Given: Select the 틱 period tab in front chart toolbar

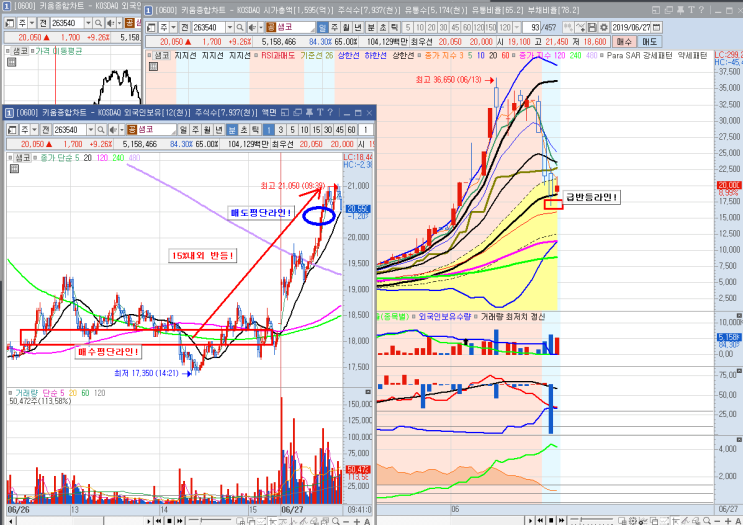Looking at the screenshot, I should tap(255, 130).
